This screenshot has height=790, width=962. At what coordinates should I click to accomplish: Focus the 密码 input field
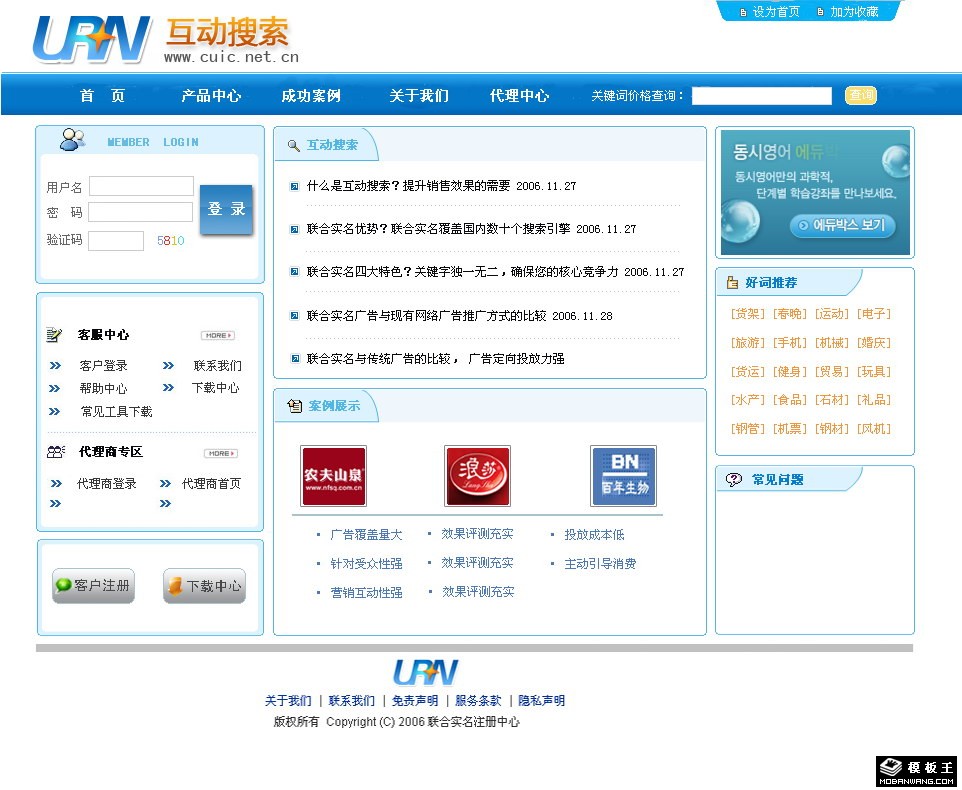140,212
